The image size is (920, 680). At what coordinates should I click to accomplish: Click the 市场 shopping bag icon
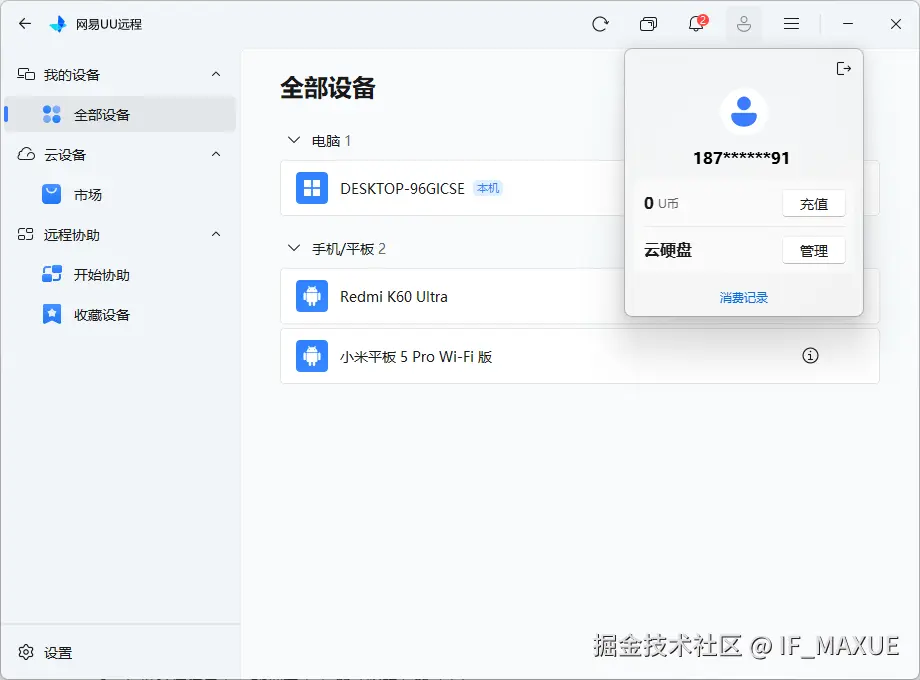(x=52, y=194)
